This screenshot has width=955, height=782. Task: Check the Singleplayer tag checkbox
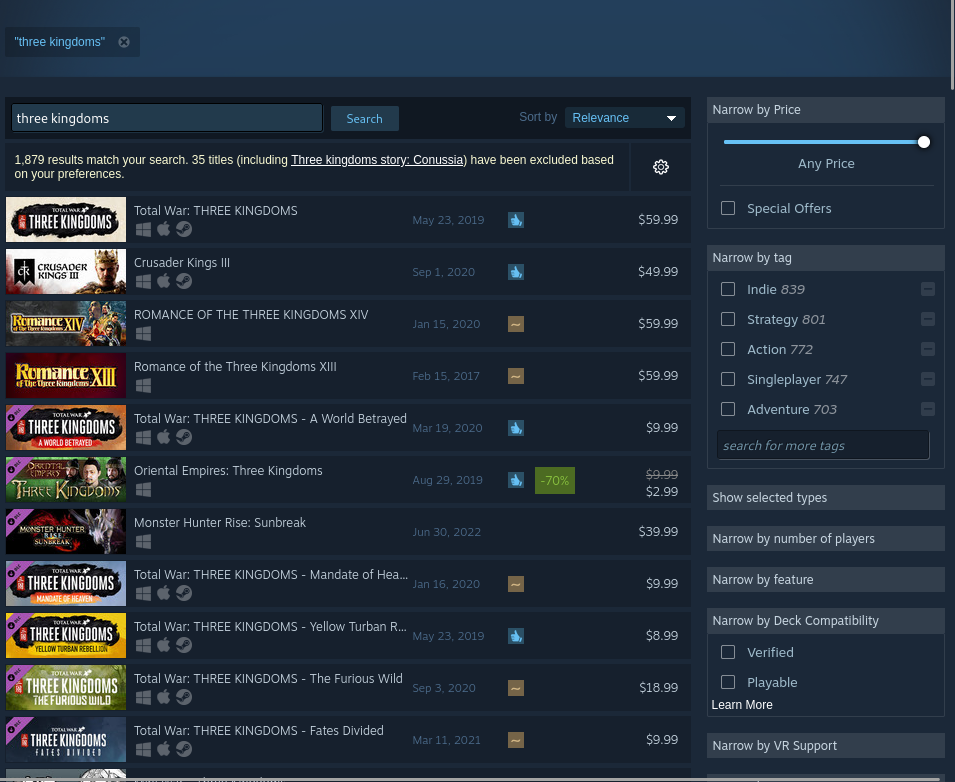728,379
